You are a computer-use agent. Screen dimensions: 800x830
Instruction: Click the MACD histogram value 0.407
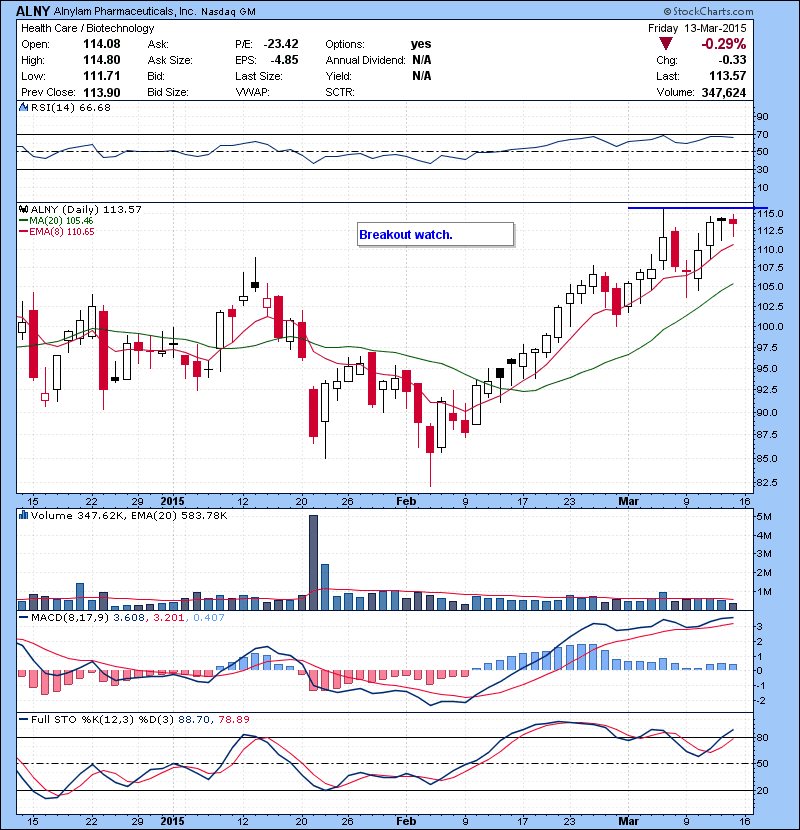[x=209, y=618]
